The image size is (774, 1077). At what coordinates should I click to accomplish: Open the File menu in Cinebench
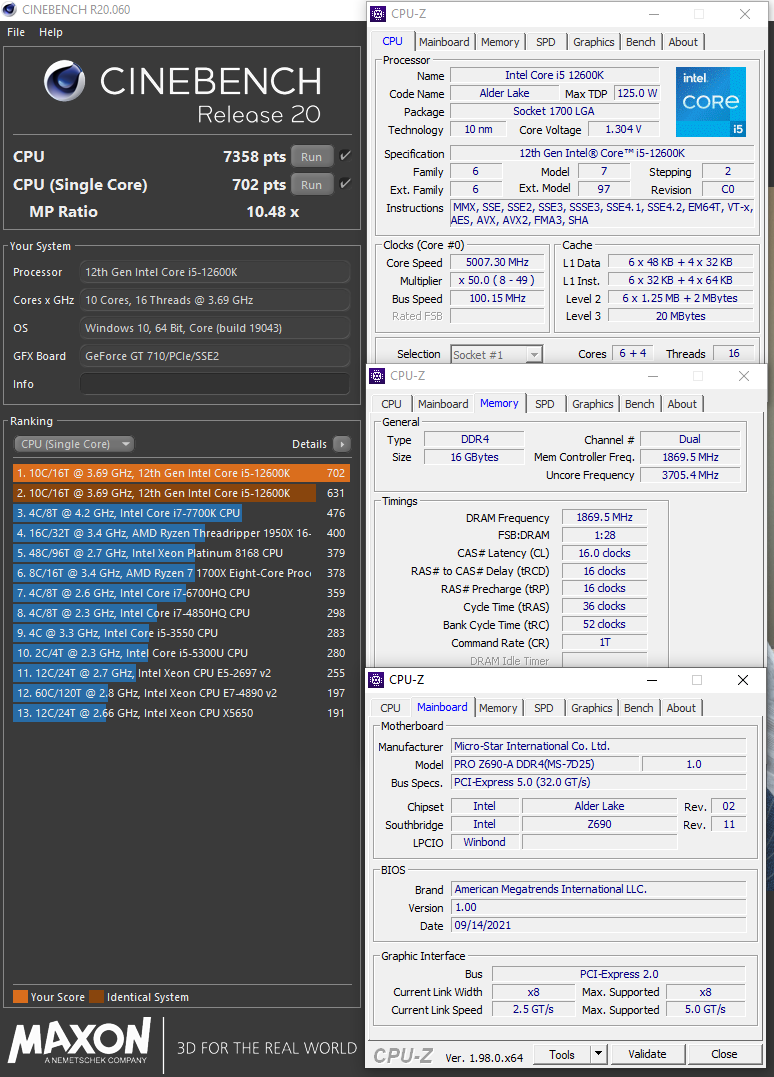point(16,32)
